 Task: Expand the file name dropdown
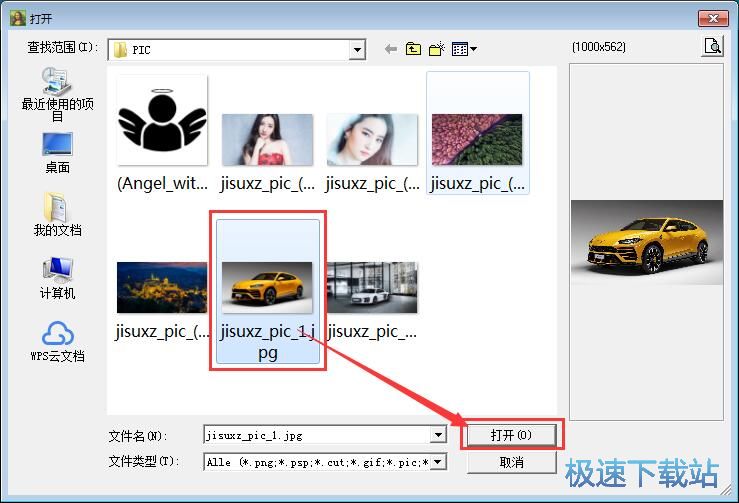(x=438, y=435)
